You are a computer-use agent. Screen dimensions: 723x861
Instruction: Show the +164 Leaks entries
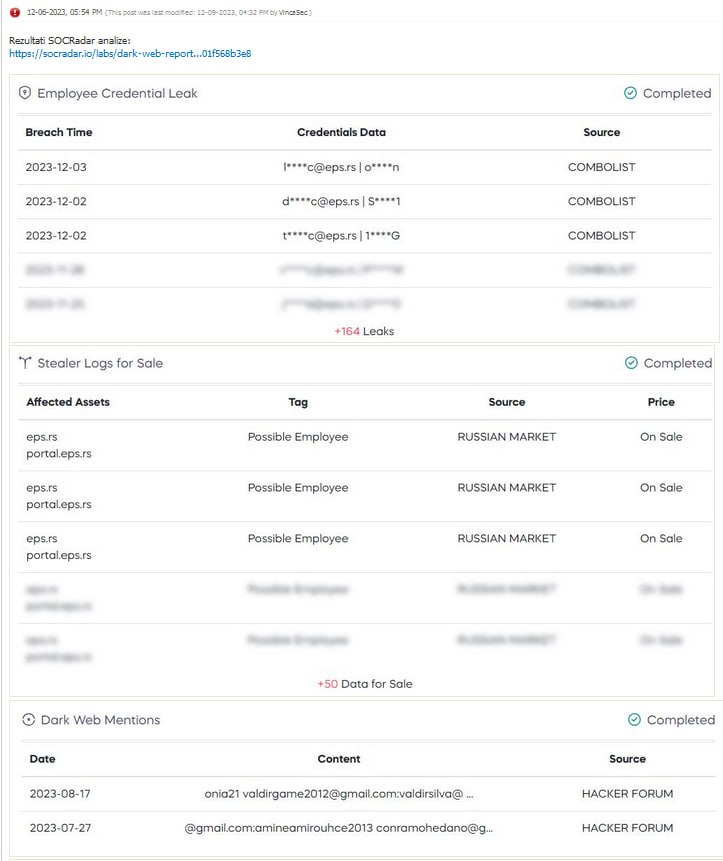pos(364,331)
